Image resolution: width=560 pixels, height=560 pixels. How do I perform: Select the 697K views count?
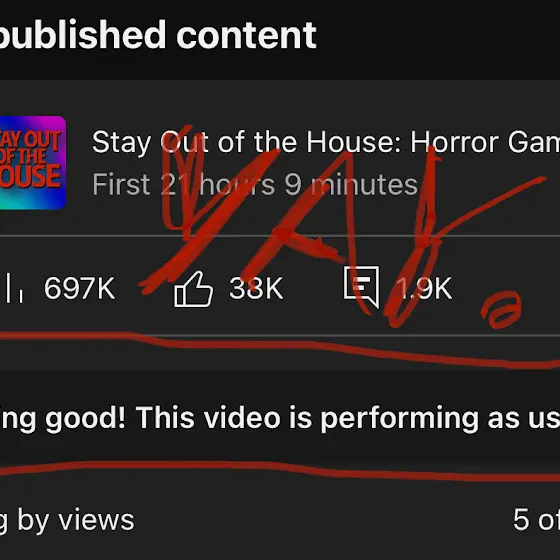80,288
